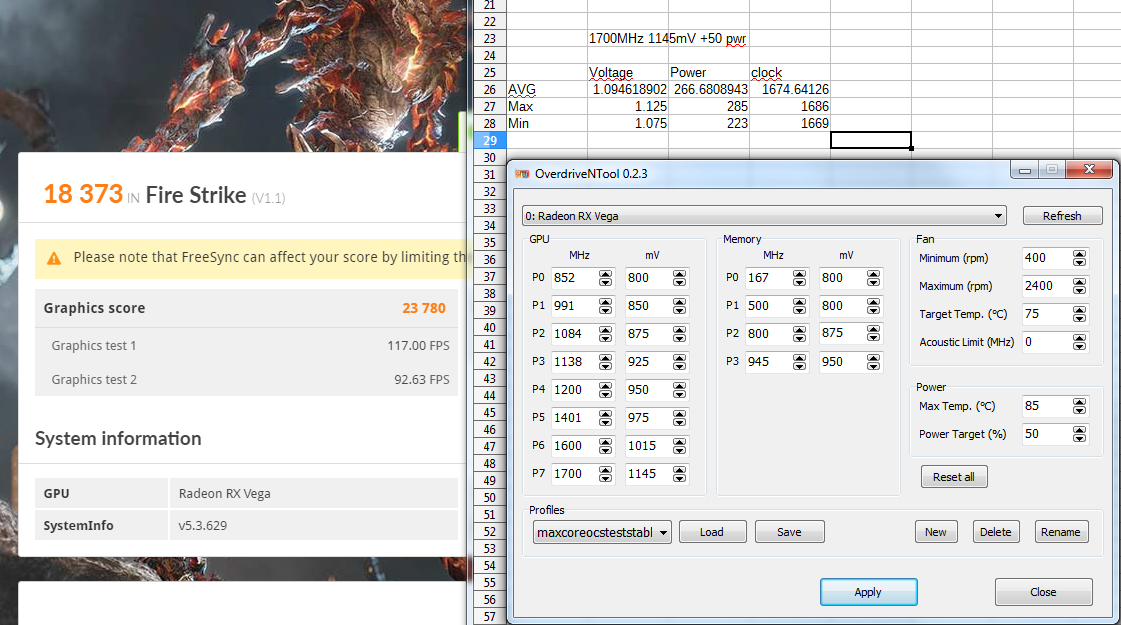This screenshot has width=1121, height=625.
Task: Adjust Max Temp stepper arrows
Action: pos(1080,405)
